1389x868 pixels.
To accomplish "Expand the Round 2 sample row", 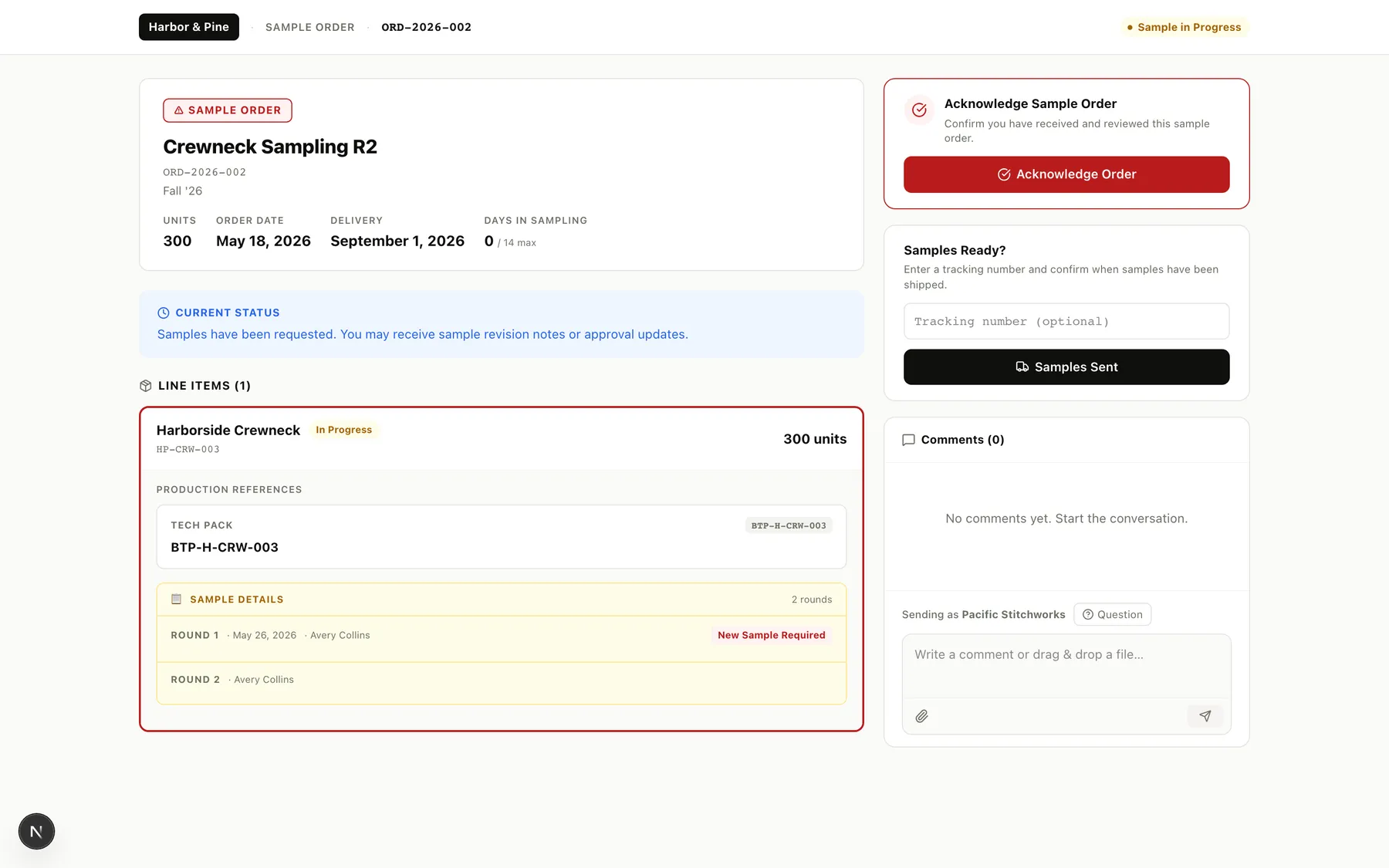I will click(x=502, y=683).
